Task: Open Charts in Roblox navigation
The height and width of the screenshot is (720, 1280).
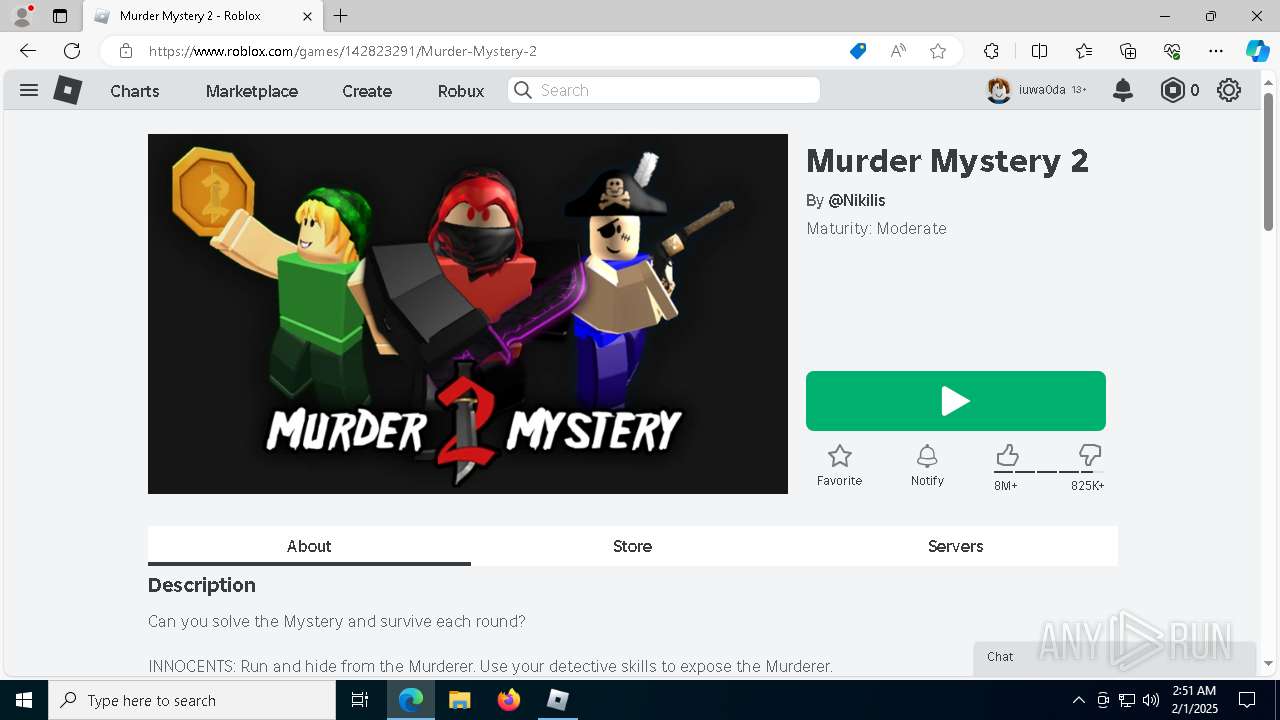Action: pyautogui.click(x=135, y=91)
